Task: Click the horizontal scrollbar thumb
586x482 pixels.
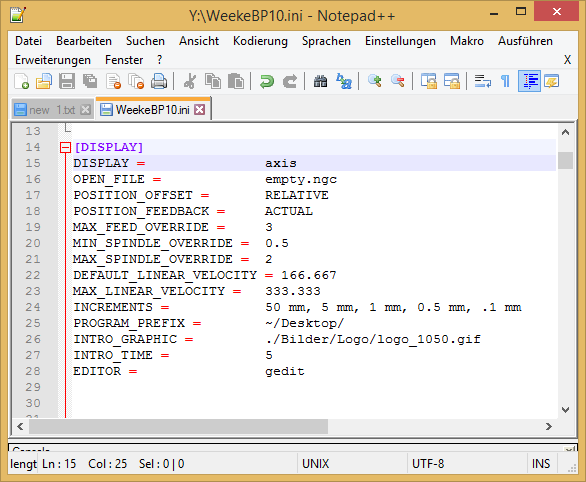Action: point(178,426)
